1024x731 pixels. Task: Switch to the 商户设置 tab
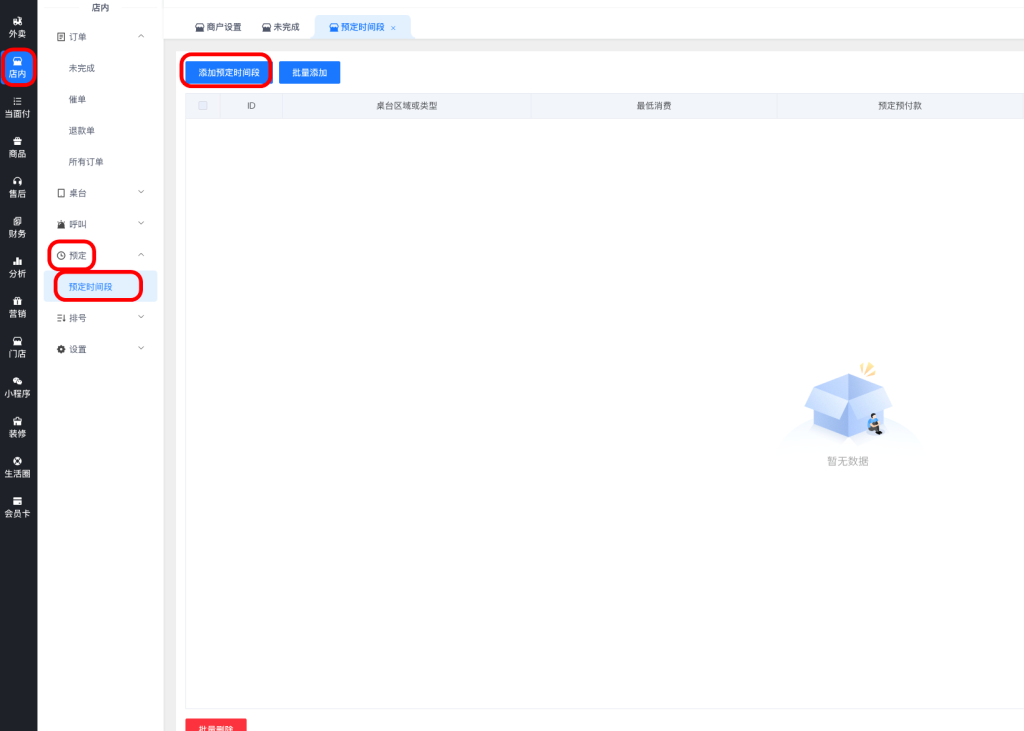point(218,27)
